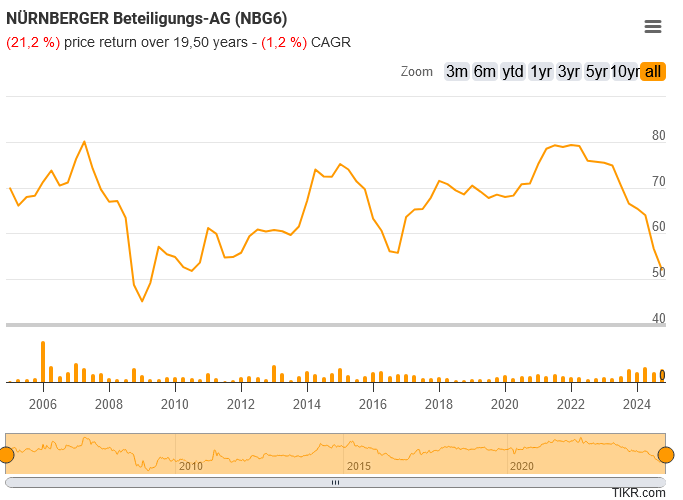Image resolution: width=683 pixels, height=500 pixels.
Task: Click the right navigator range handle
Action: coord(666,455)
